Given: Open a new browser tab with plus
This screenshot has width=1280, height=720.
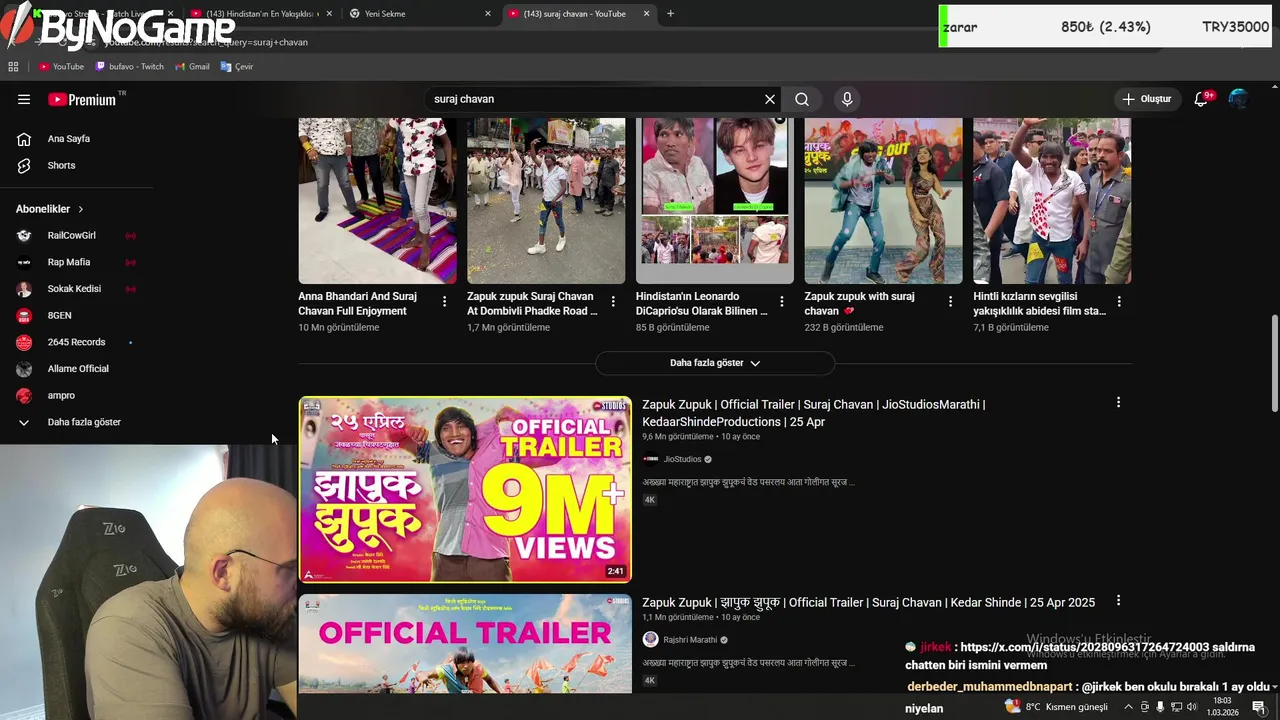Looking at the screenshot, I should coord(670,14).
